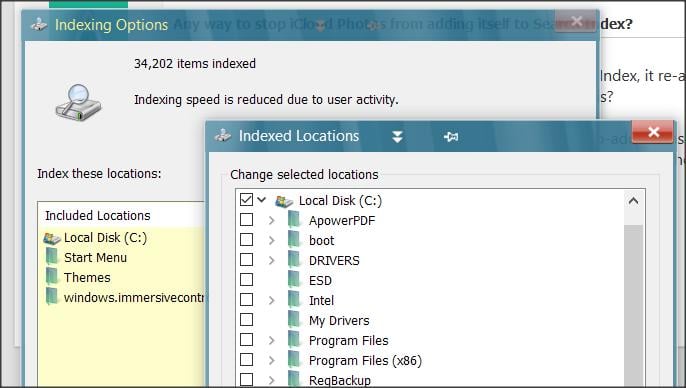The height and width of the screenshot is (388, 686).
Task: Click the DRIVERS folder icon
Action: [295, 260]
